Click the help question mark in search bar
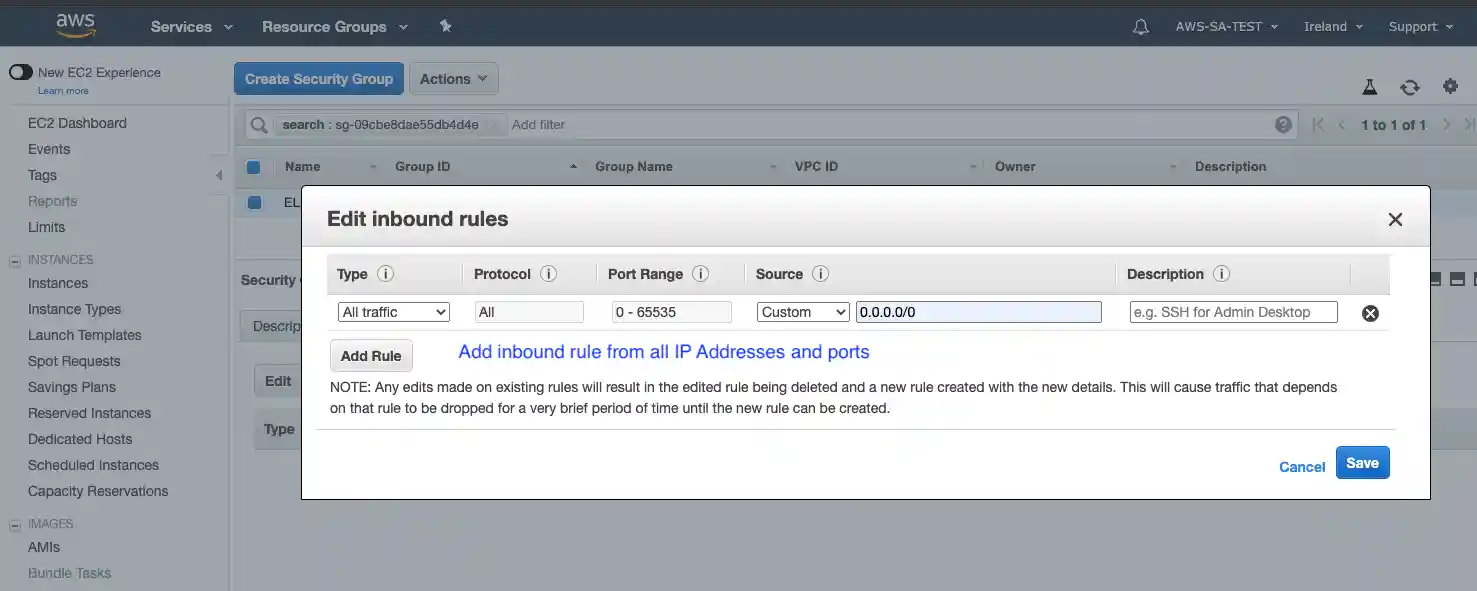Image resolution: width=1477 pixels, height=591 pixels. click(x=1284, y=125)
